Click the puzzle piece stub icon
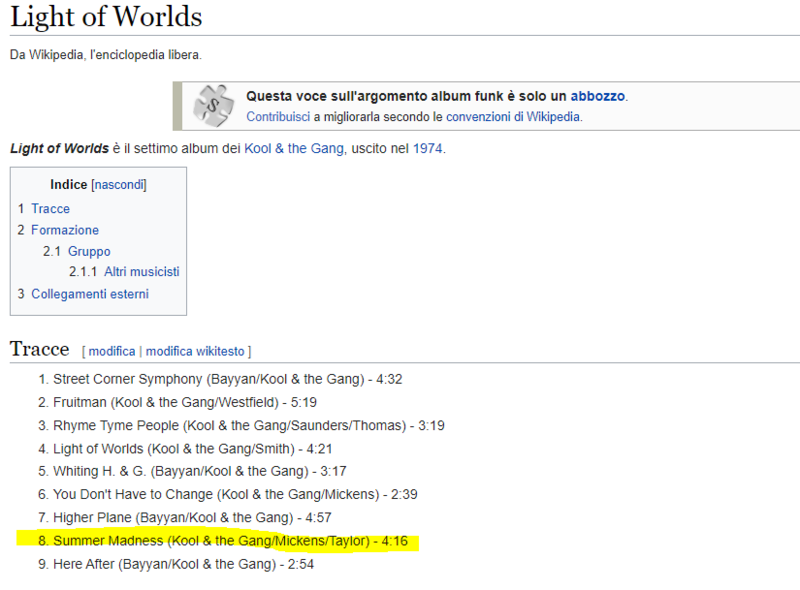The image size is (800, 590). (x=212, y=105)
